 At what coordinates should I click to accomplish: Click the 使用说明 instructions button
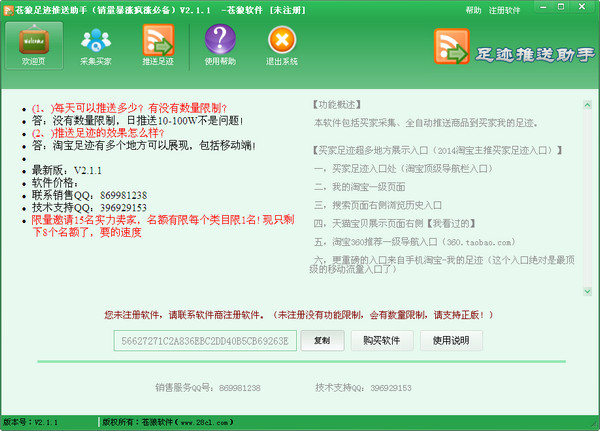click(x=451, y=340)
